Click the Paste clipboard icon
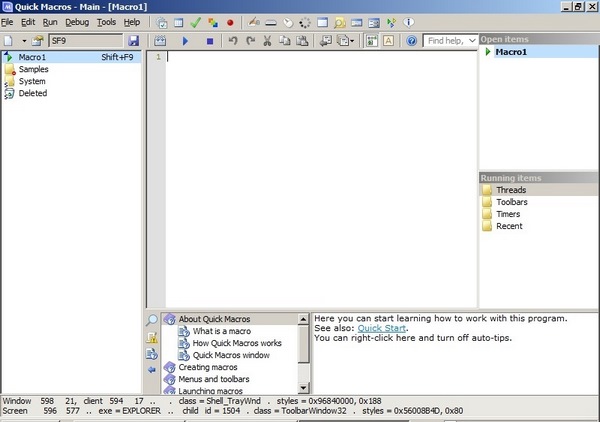The image size is (600, 422). pyautogui.click(x=302, y=41)
